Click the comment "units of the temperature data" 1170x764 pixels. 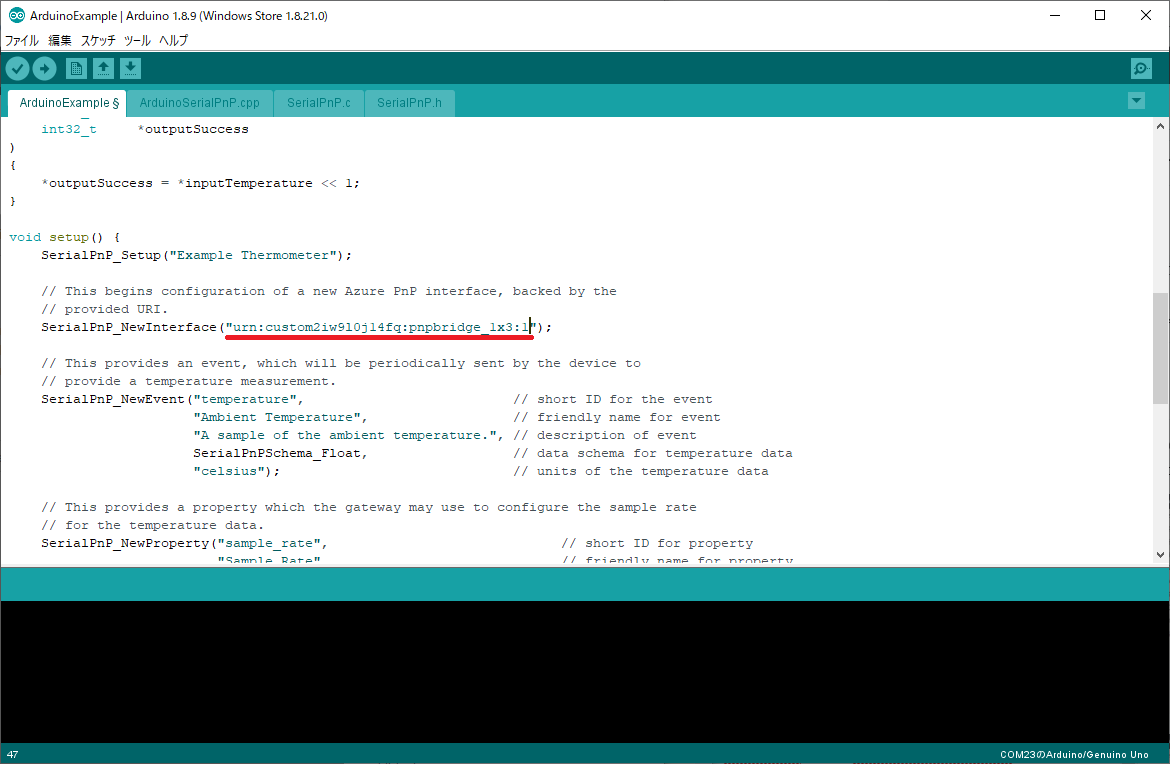click(641, 471)
